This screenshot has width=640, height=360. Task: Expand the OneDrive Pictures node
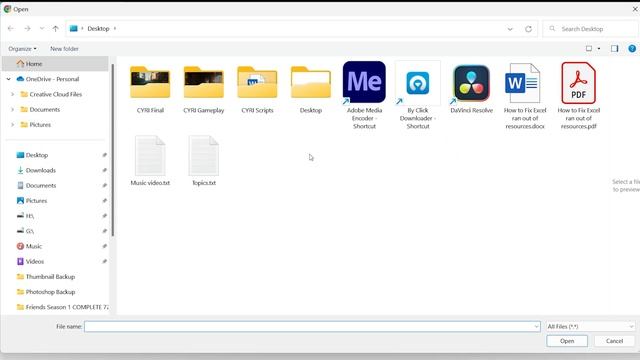12,124
